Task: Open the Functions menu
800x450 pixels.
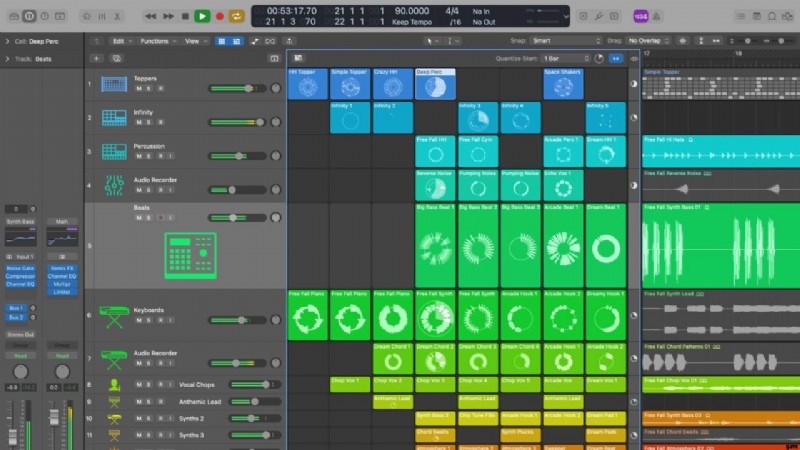Action: tap(156, 41)
